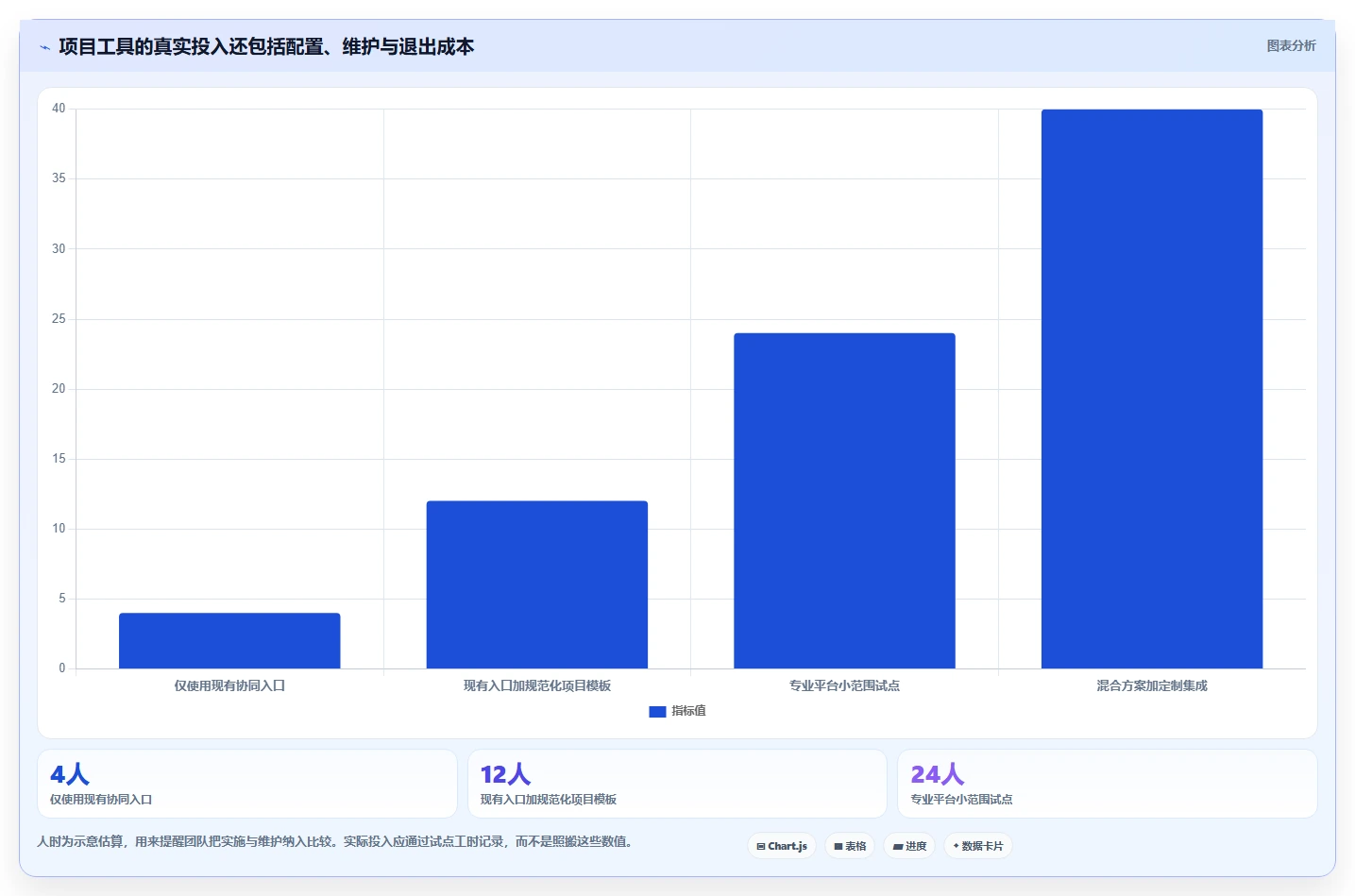1355x896 pixels.
Task: Click the 图表分析 label in header
Action: coord(1291,45)
